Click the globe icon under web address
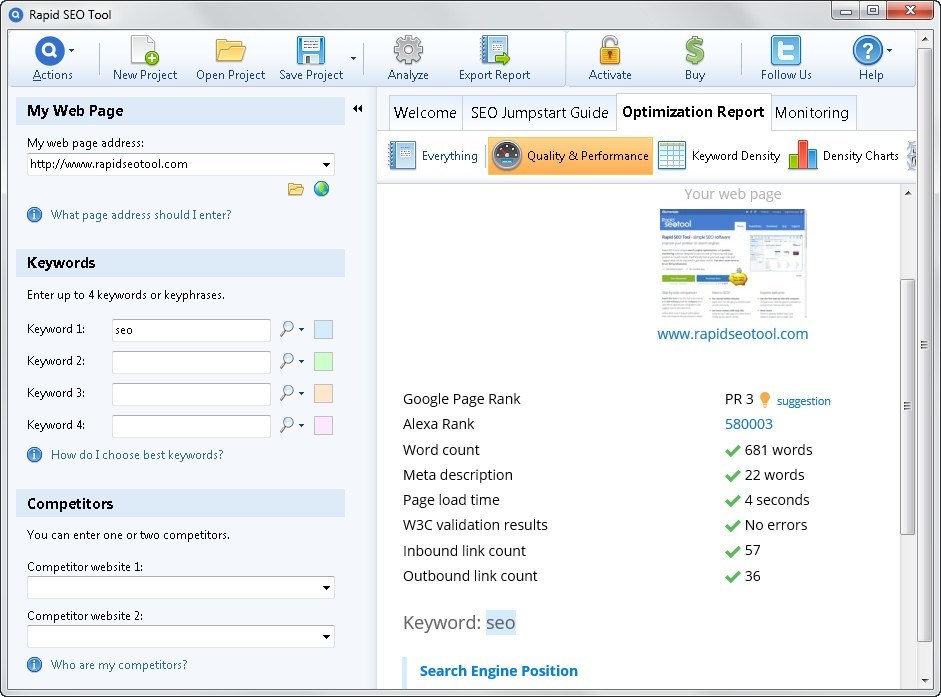The width and height of the screenshot is (941, 697). [x=321, y=189]
